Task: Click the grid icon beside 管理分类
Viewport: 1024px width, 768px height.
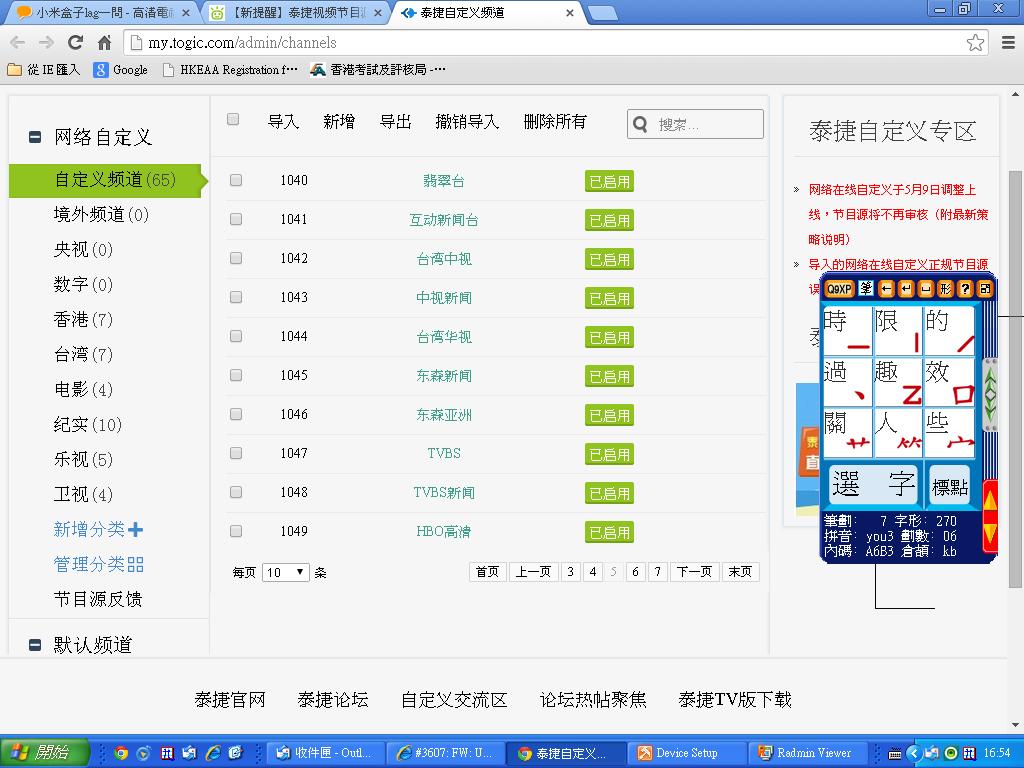Action: [x=135, y=565]
